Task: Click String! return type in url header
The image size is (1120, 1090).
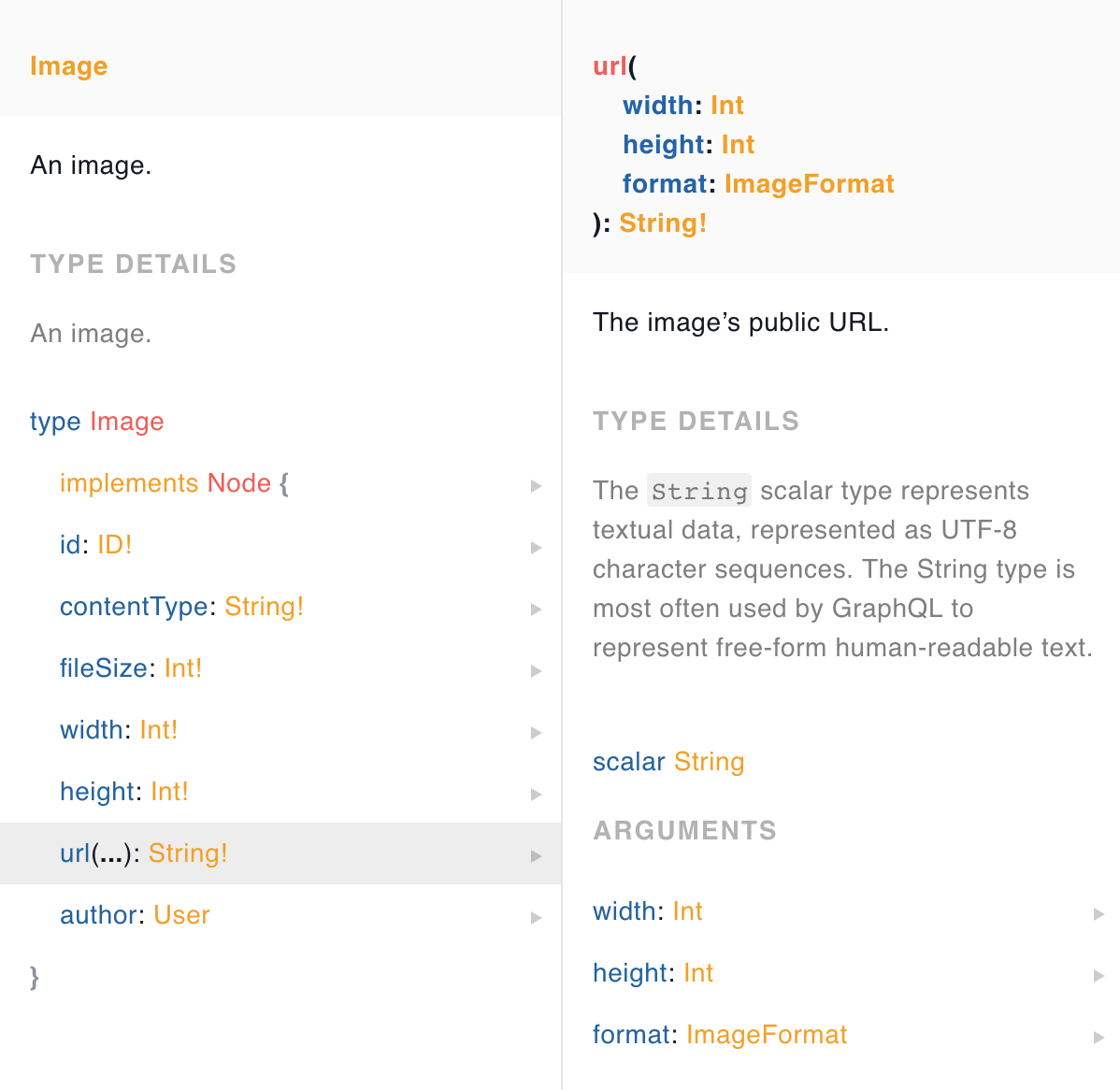Action: pos(662,223)
